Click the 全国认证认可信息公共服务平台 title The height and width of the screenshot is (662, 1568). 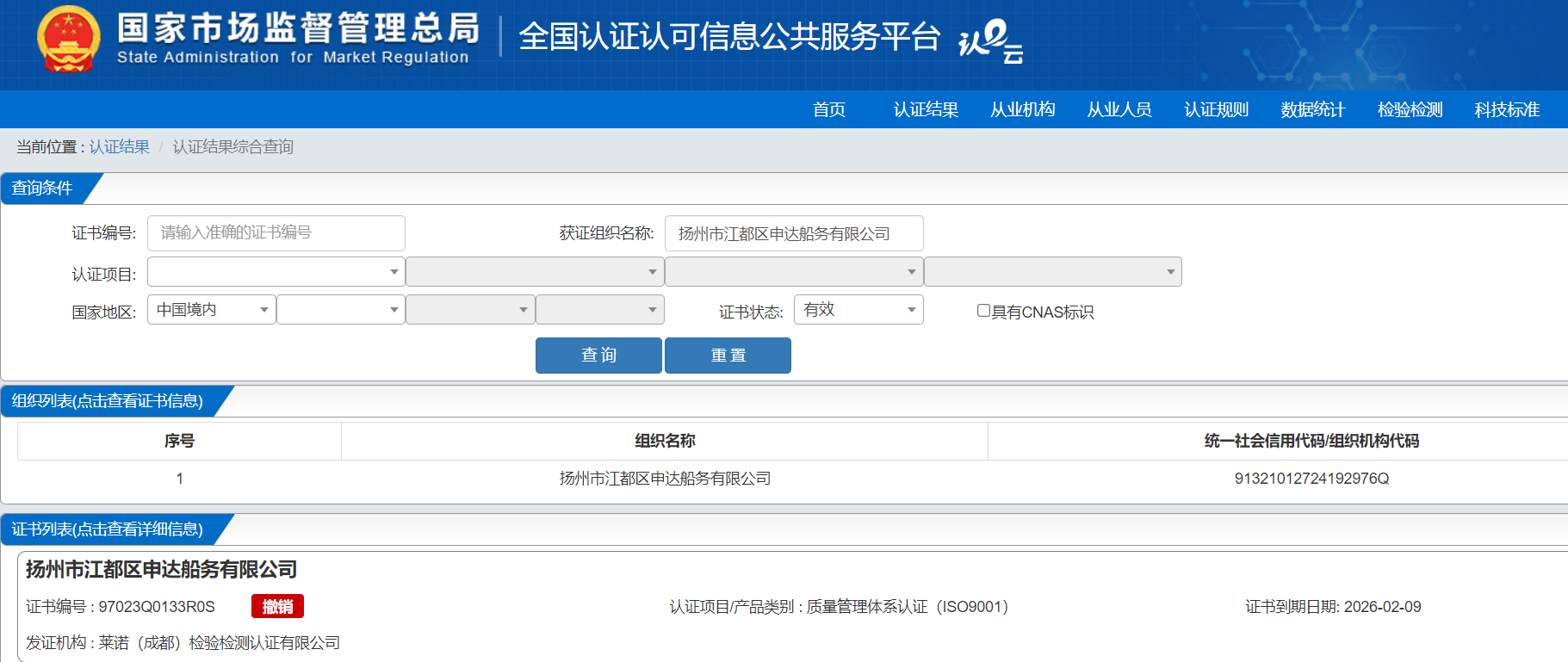(729, 37)
